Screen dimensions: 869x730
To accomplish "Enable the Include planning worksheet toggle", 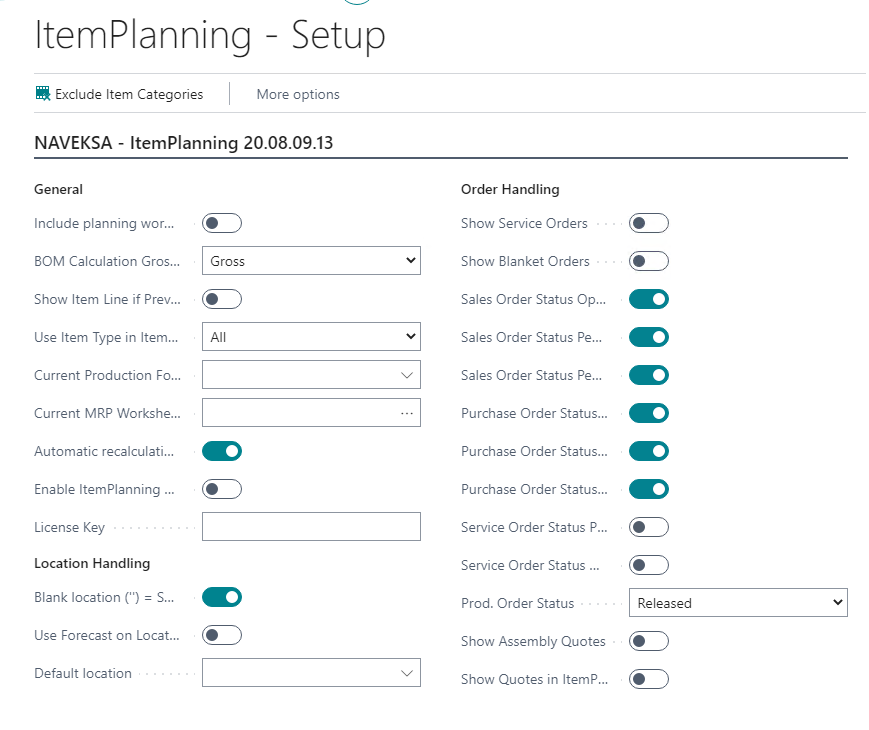I will tap(221, 223).
